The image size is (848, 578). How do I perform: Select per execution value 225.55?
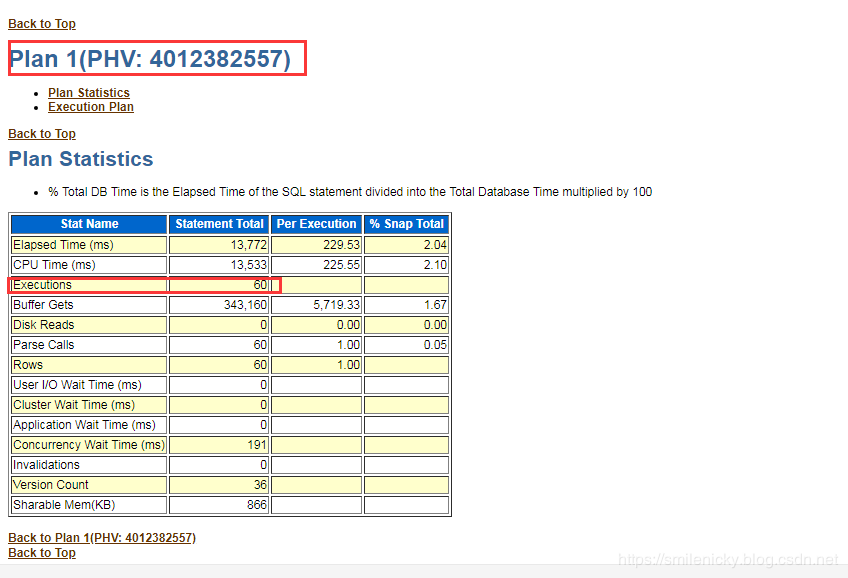point(341,265)
